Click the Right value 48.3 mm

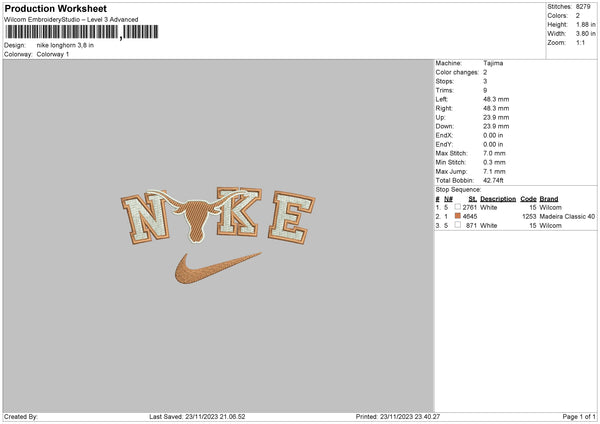tap(496, 108)
